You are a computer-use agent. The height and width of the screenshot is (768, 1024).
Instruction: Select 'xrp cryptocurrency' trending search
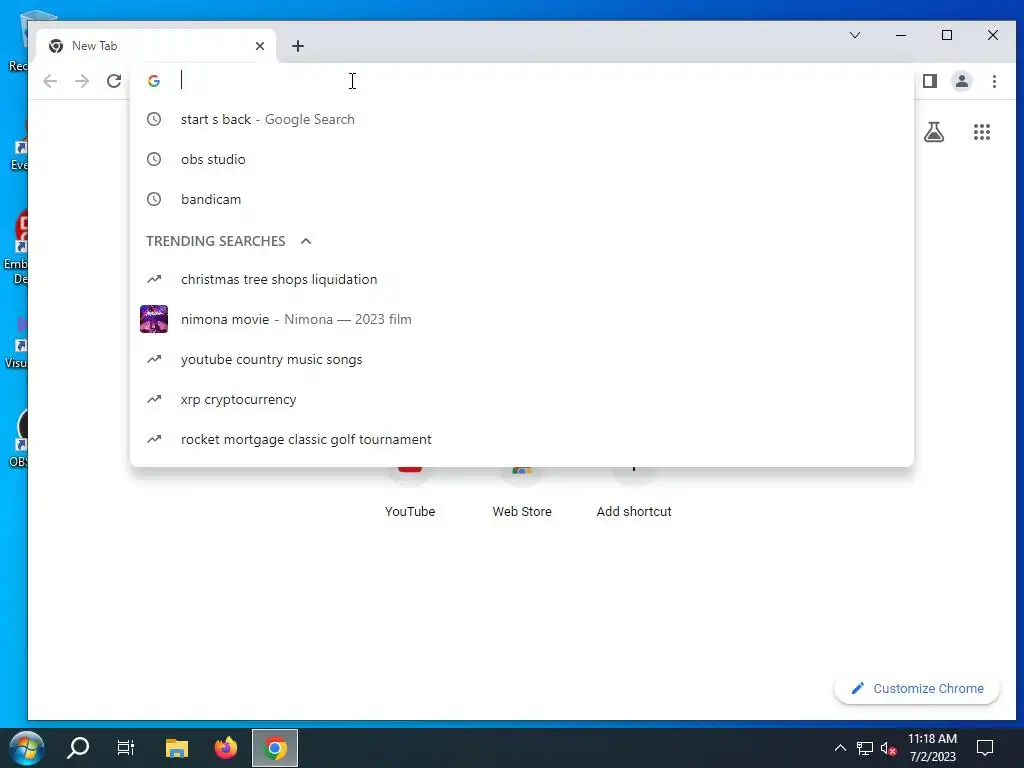point(522,400)
